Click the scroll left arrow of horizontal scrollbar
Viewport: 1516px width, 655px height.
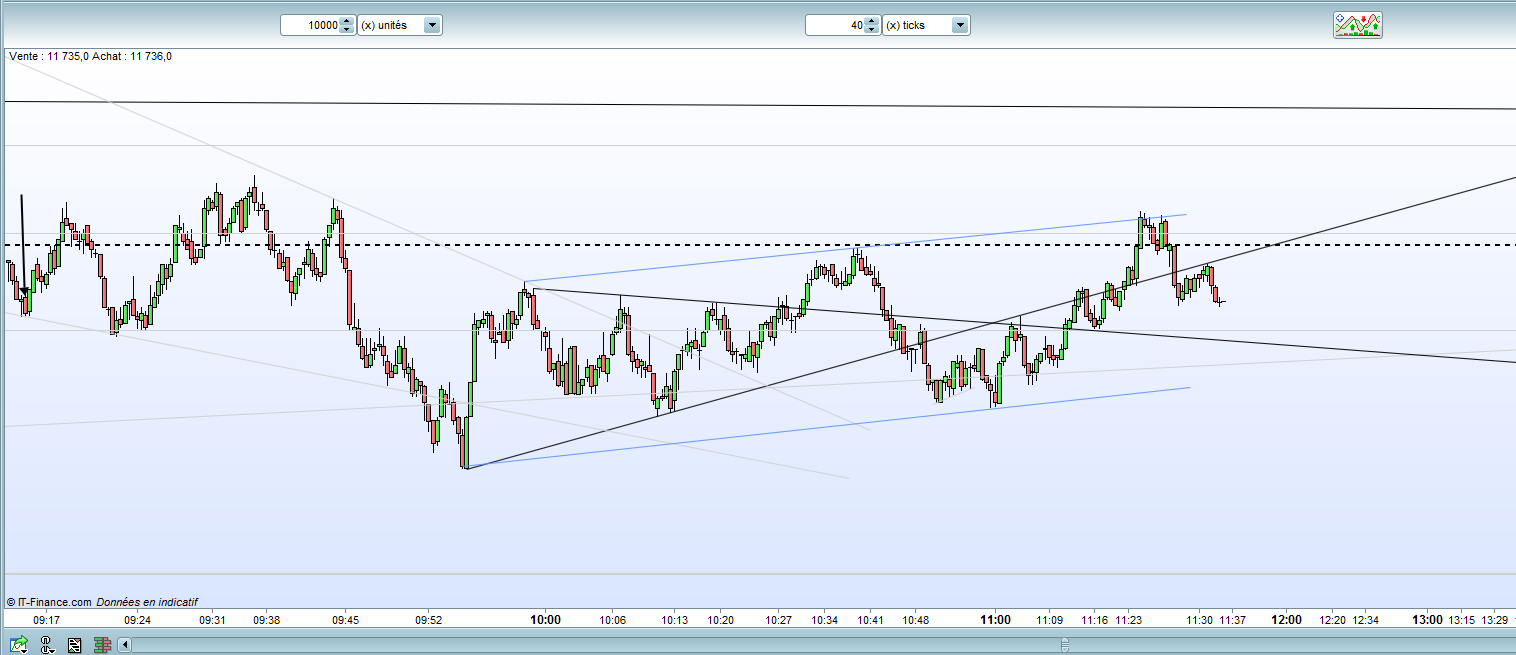pyautogui.click(x=125, y=645)
